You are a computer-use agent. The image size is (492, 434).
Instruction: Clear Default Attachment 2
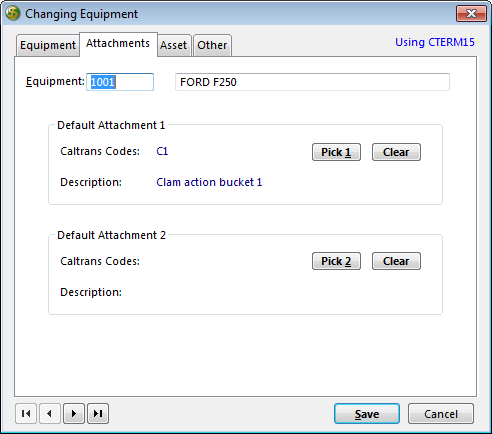tap(396, 261)
